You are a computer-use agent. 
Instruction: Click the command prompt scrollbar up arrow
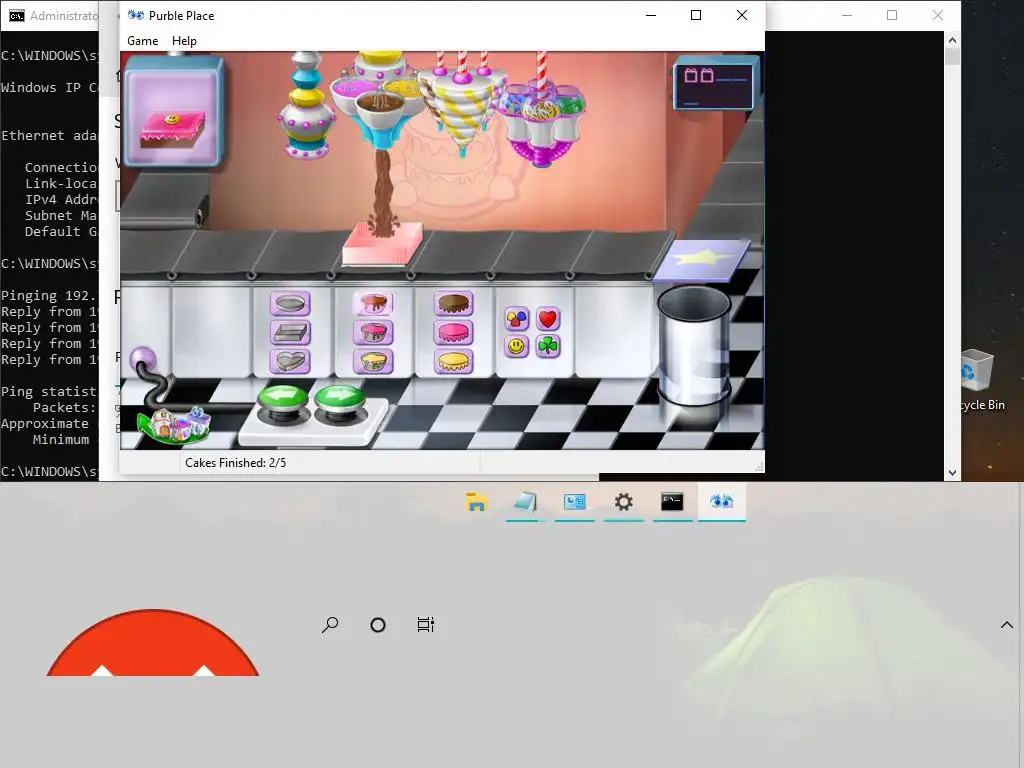(x=952, y=40)
